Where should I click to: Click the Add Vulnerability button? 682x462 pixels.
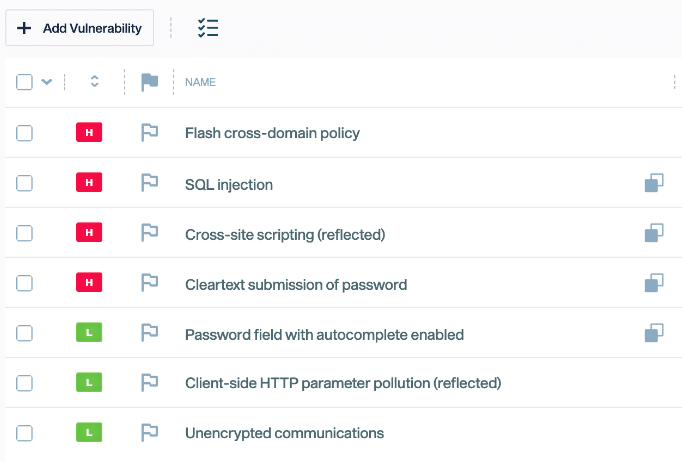coord(80,28)
